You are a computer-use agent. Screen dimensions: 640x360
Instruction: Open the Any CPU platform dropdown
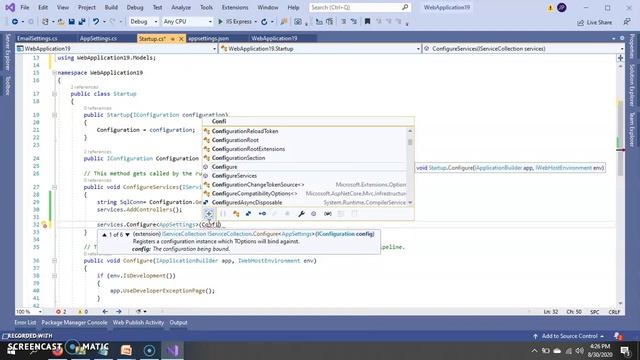click(187, 22)
